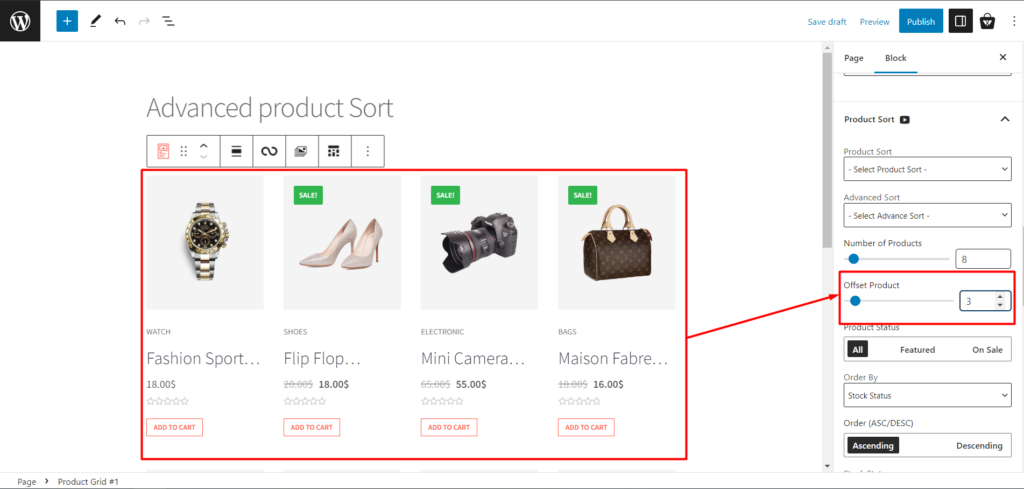
Task: Add Maison Fabre bag to cart
Action: tap(586, 427)
